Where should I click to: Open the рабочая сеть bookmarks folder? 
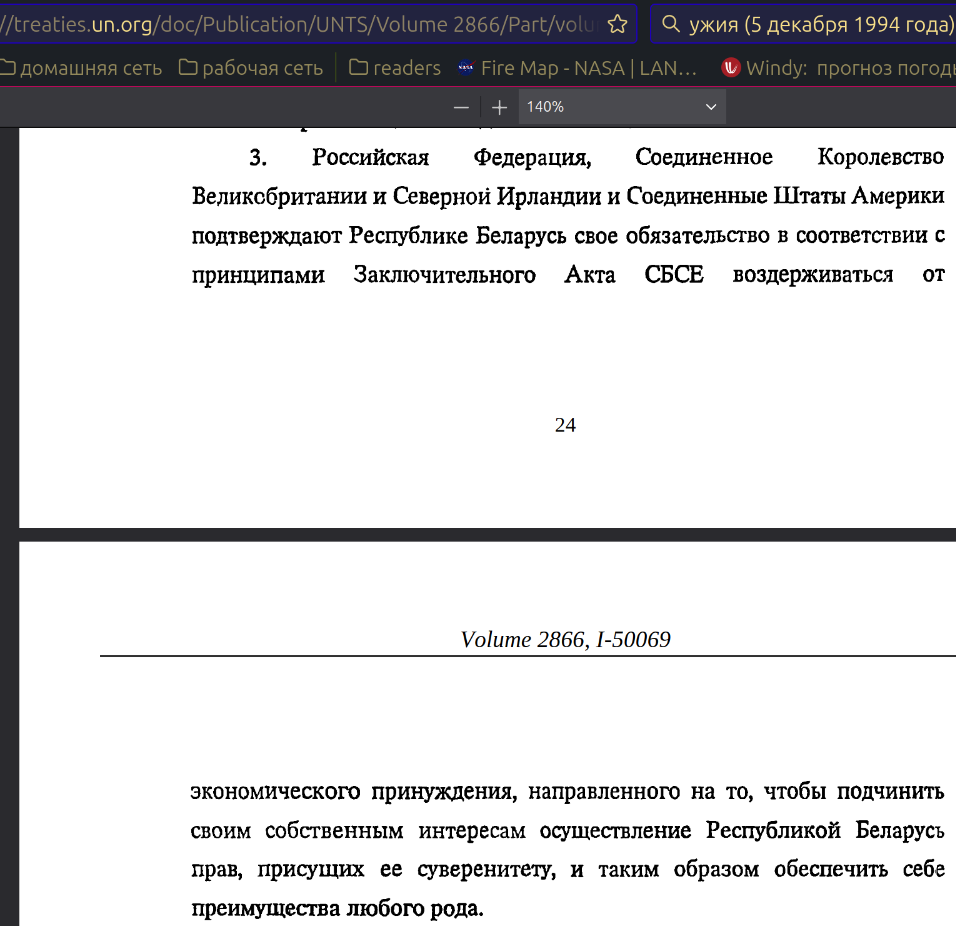pyautogui.click(x=251, y=68)
